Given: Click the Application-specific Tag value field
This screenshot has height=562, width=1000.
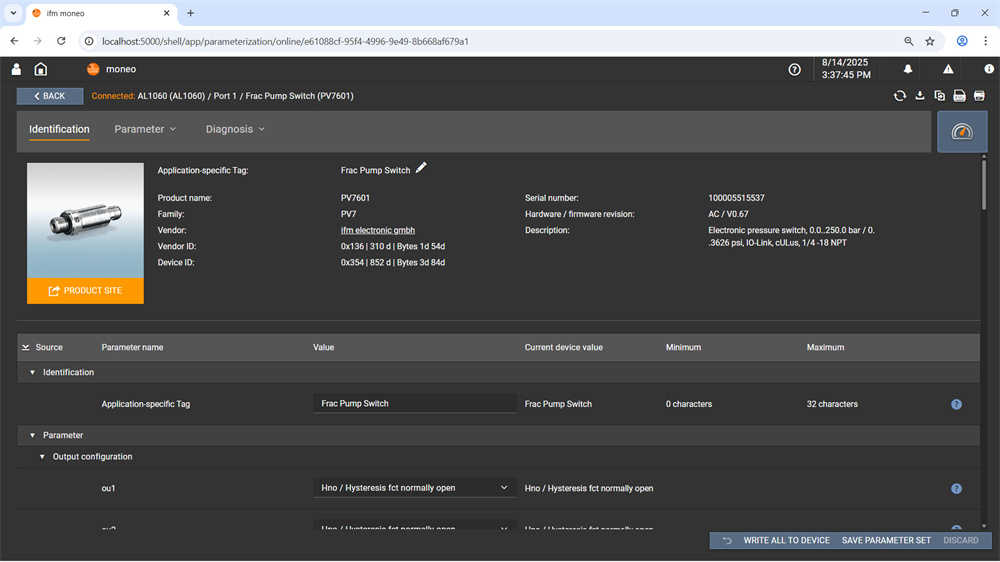Looking at the screenshot, I should [x=414, y=404].
